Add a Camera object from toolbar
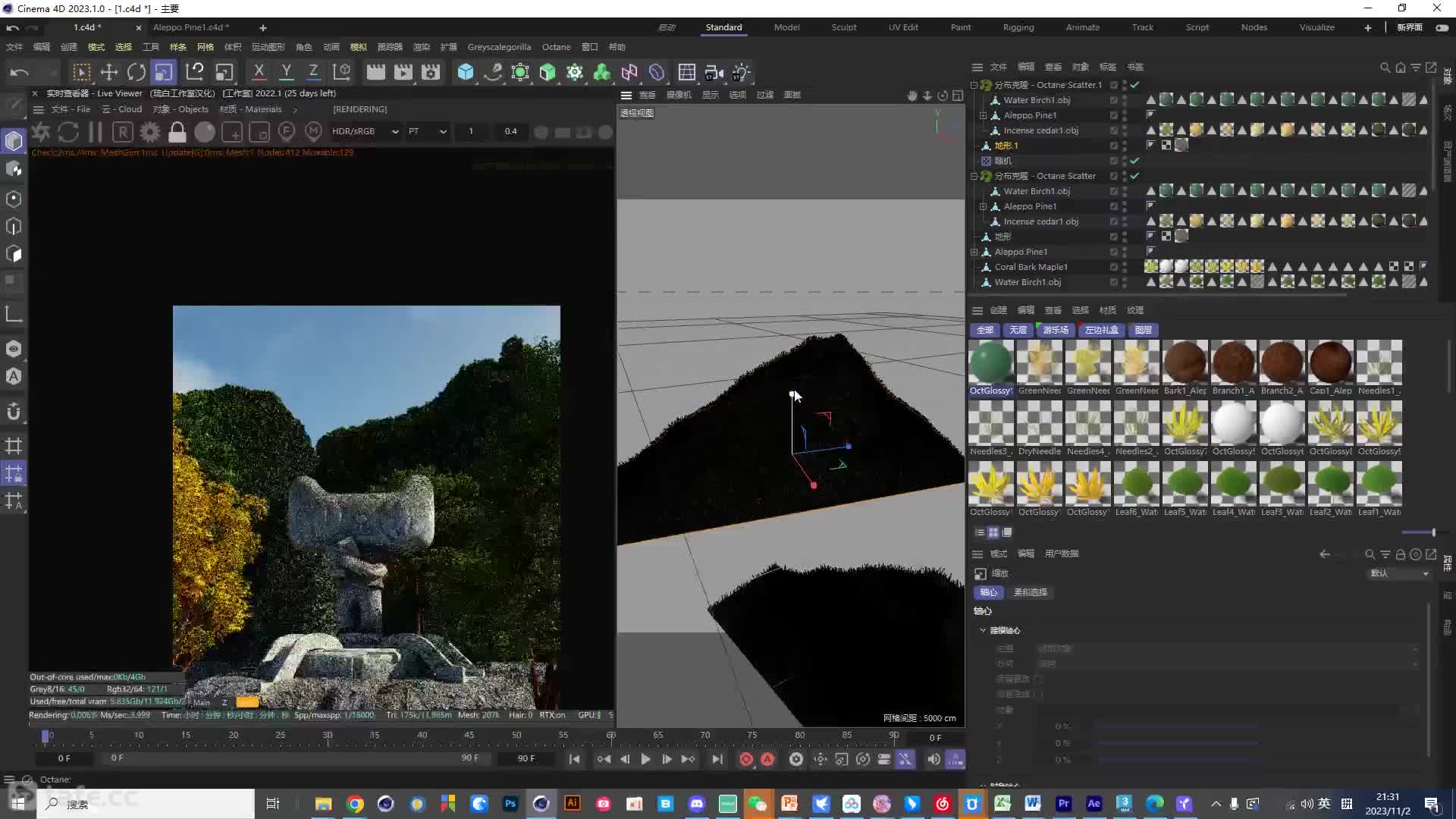1456x819 pixels. coord(714,72)
